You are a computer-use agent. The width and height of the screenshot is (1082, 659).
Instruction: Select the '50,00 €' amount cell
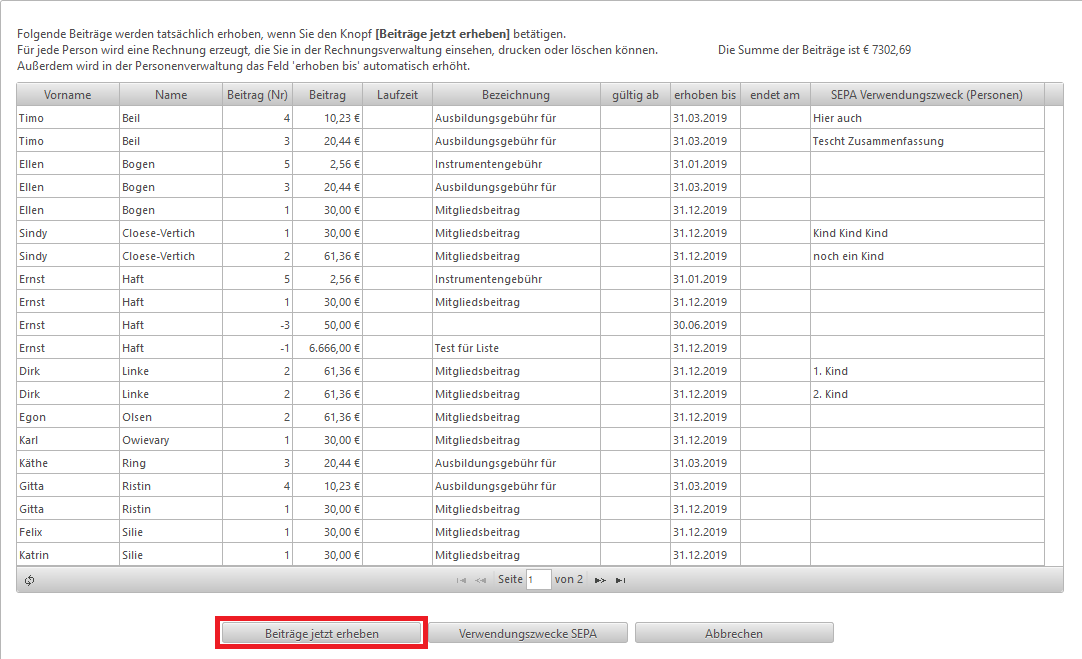(x=327, y=325)
